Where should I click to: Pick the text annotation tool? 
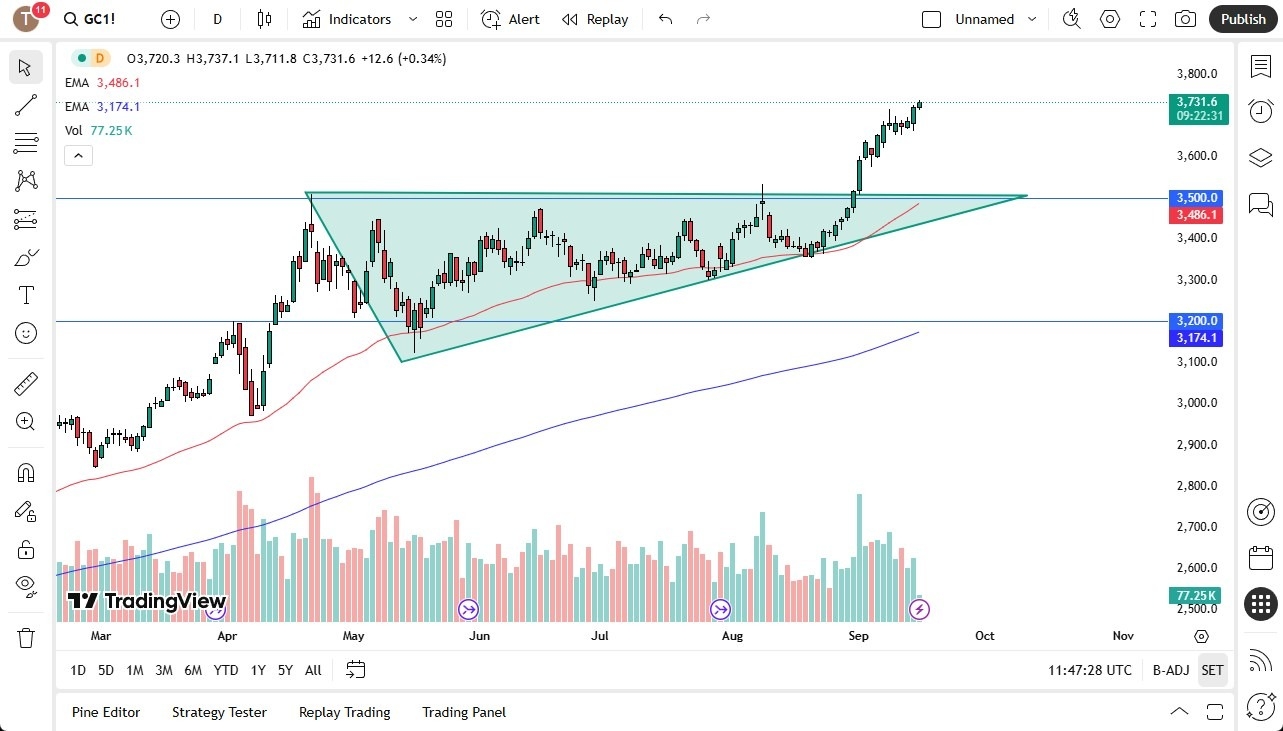pos(26,294)
